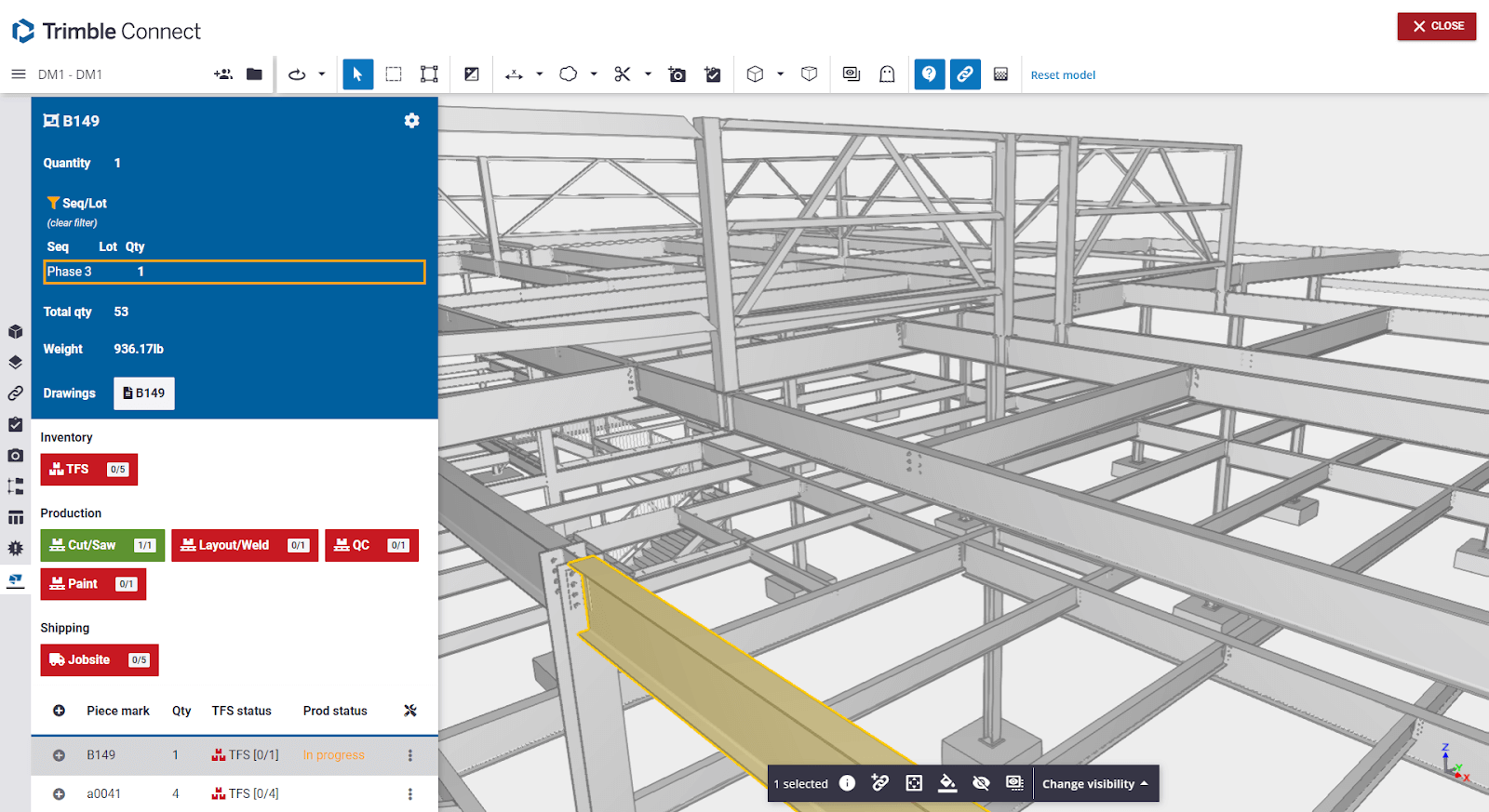
Task: Open the ToDo checklist sidebar icon
Action: click(x=15, y=424)
